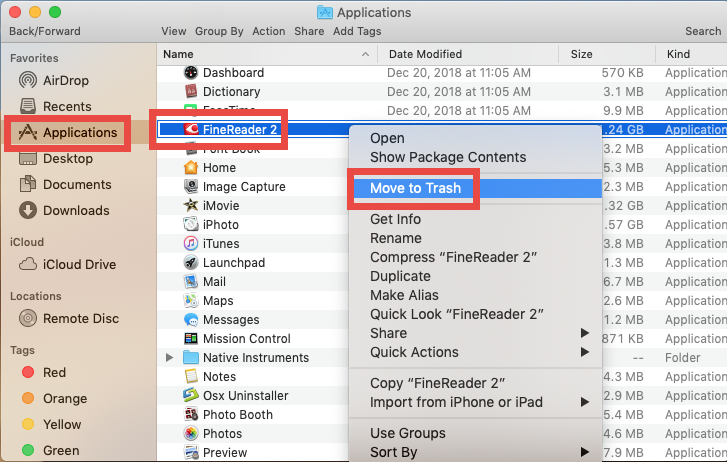
Task: Click the Dashboard app icon
Action: 191,72
